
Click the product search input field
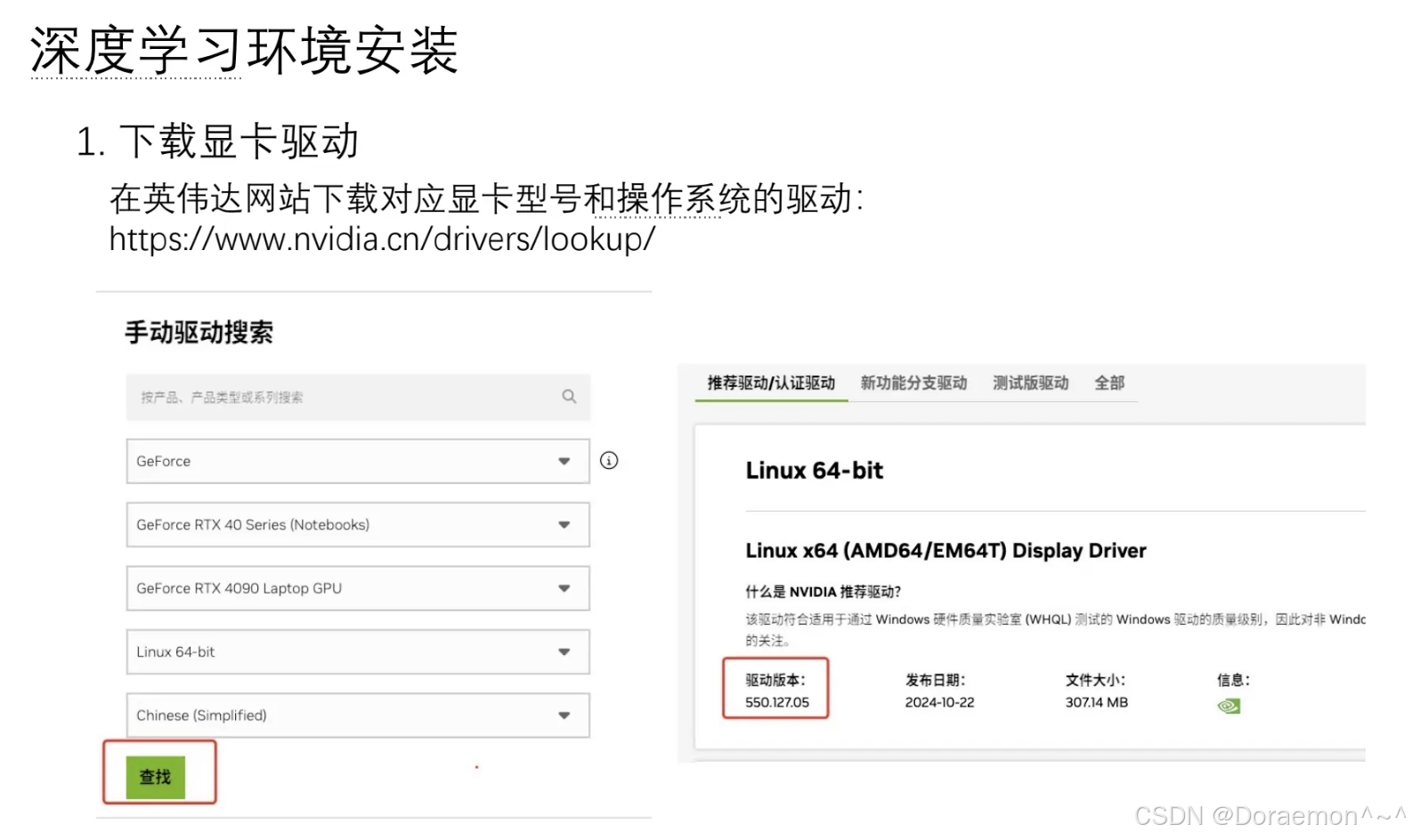358,397
